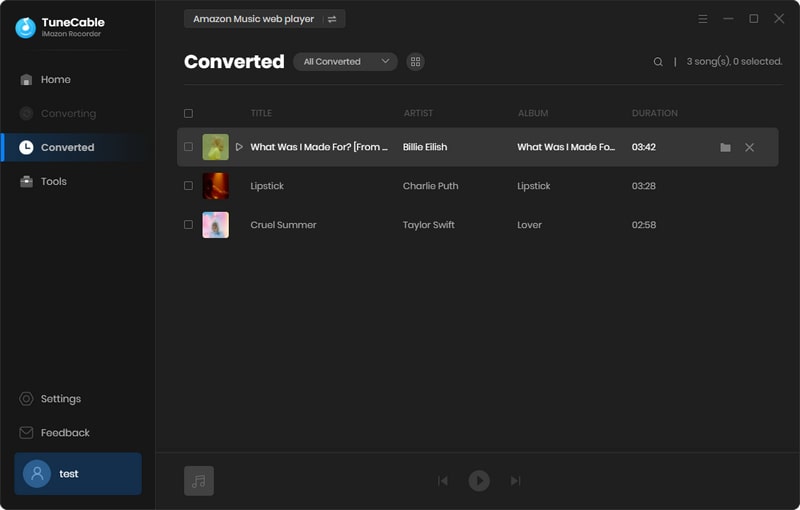Check the Cruel Summer row checkbox

(188, 224)
